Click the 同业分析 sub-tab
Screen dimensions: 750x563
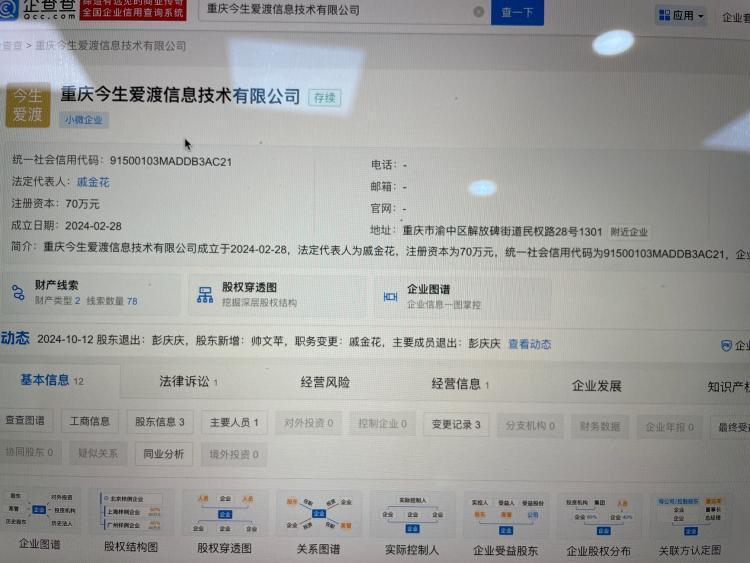pyautogui.click(x=164, y=454)
